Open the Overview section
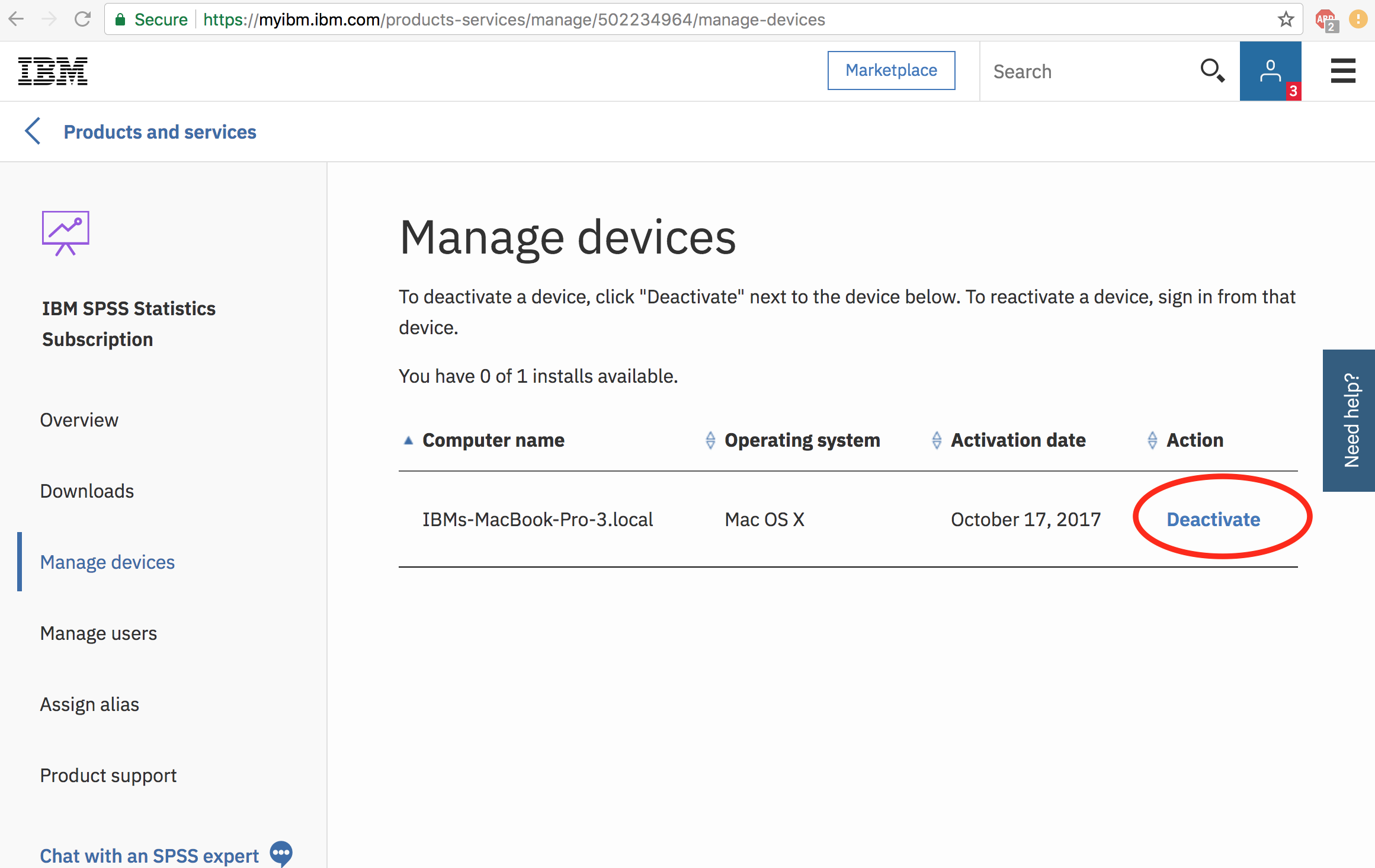 tap(79, 420)
